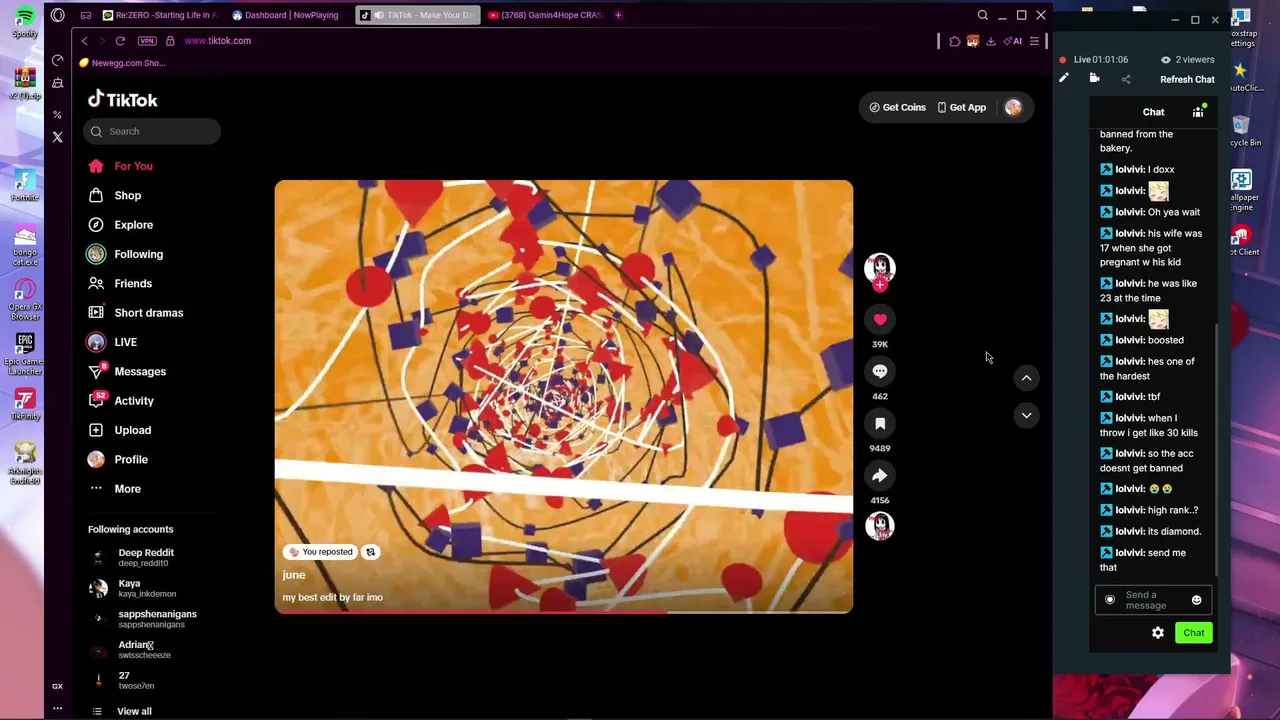This screenshot has width=1280, height=720.
Task: Open the site security padlock
Action: click(x=170, y=41)
